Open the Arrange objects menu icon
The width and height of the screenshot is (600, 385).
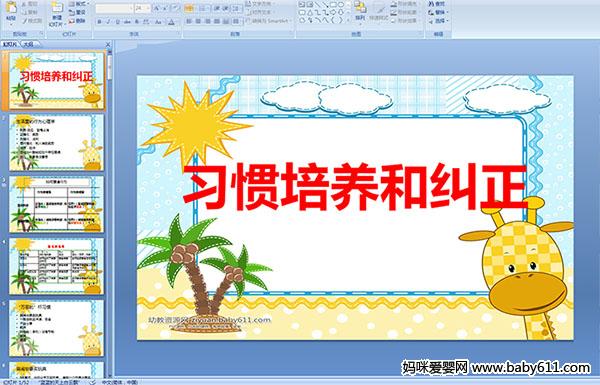coord(360,10)
